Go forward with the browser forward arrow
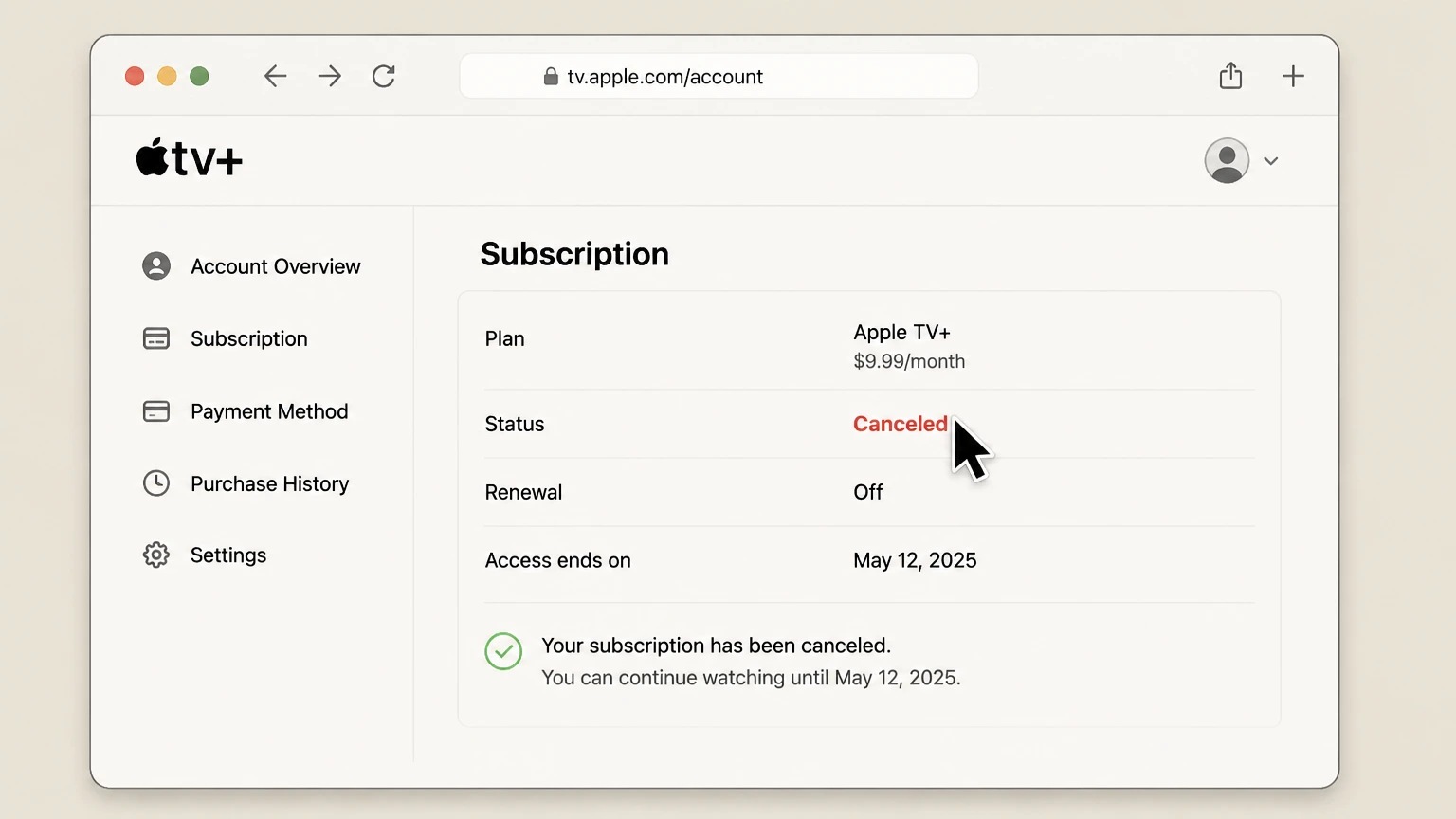 [330, 76]
